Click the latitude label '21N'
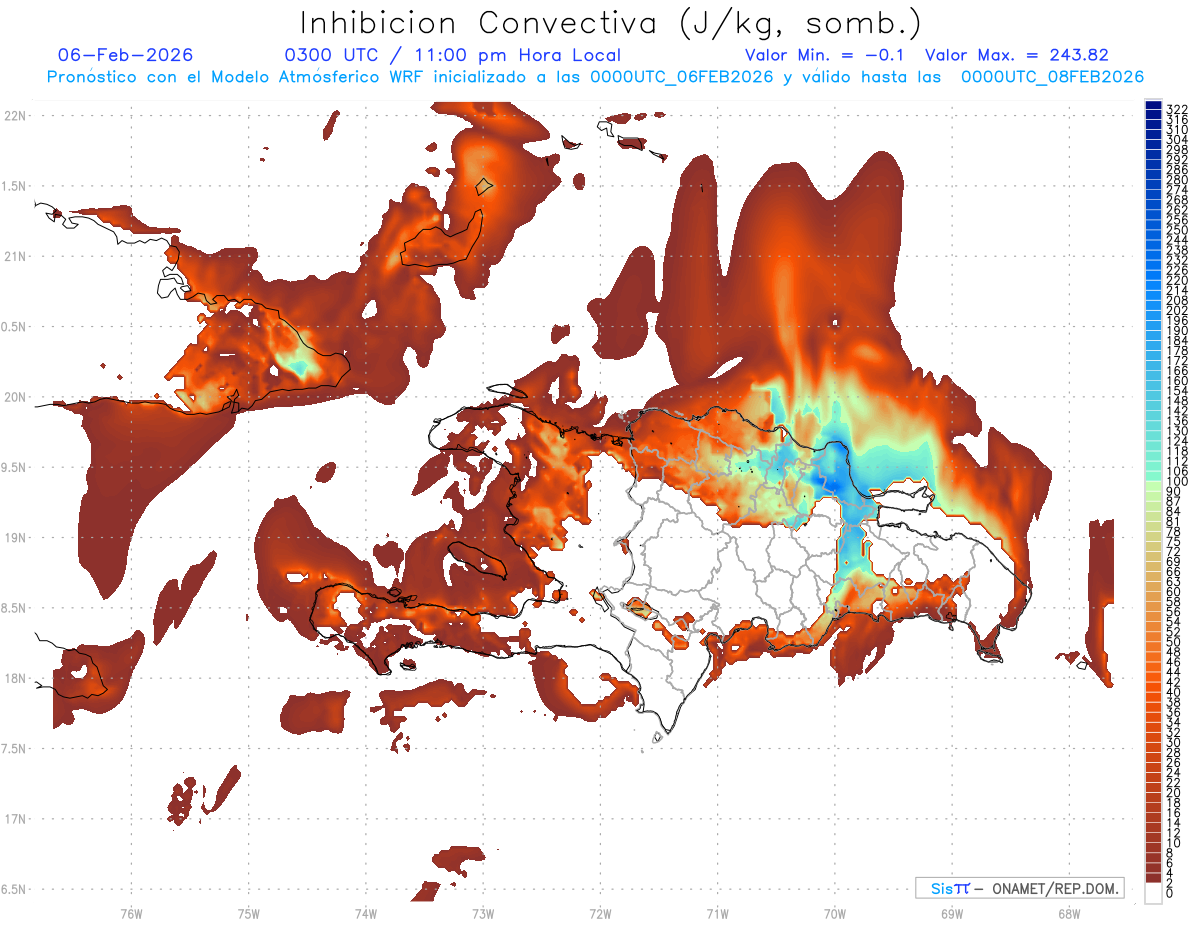This screenshot has height=927, width=1200. pyautogui.click(x=15, y=257)
